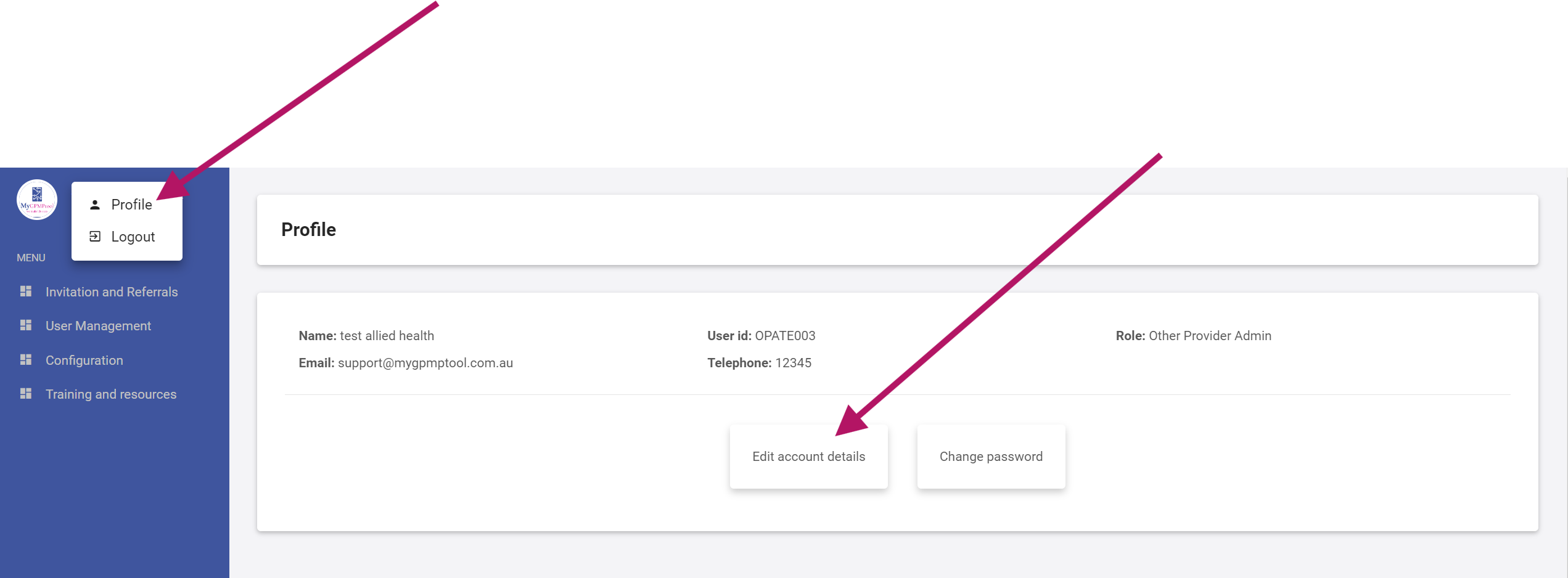Open the Training and resources text link
The image size is (1568, 578).
click(x=111, y=394)
